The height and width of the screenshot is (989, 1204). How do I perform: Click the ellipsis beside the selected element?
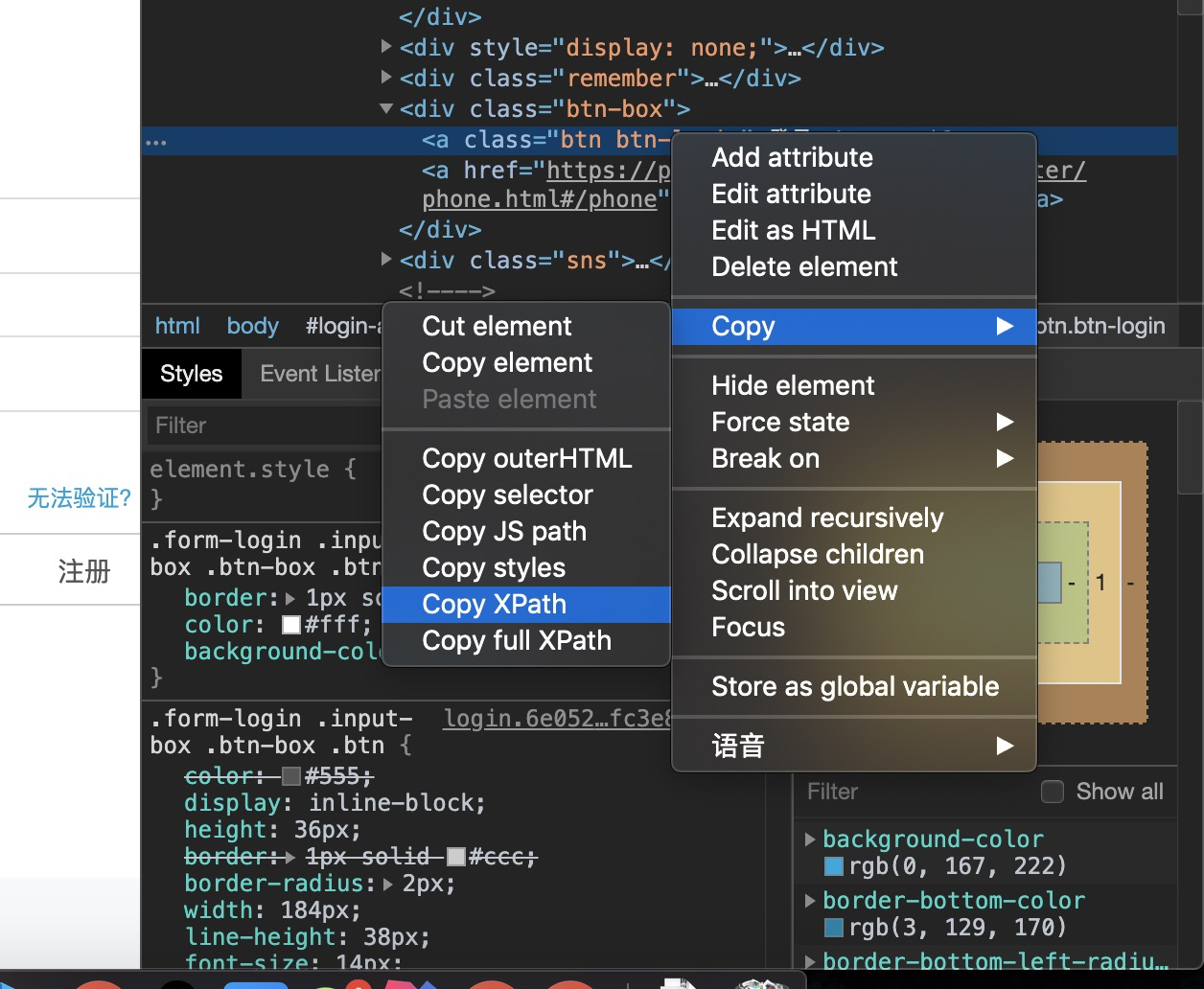pos(155,142)
